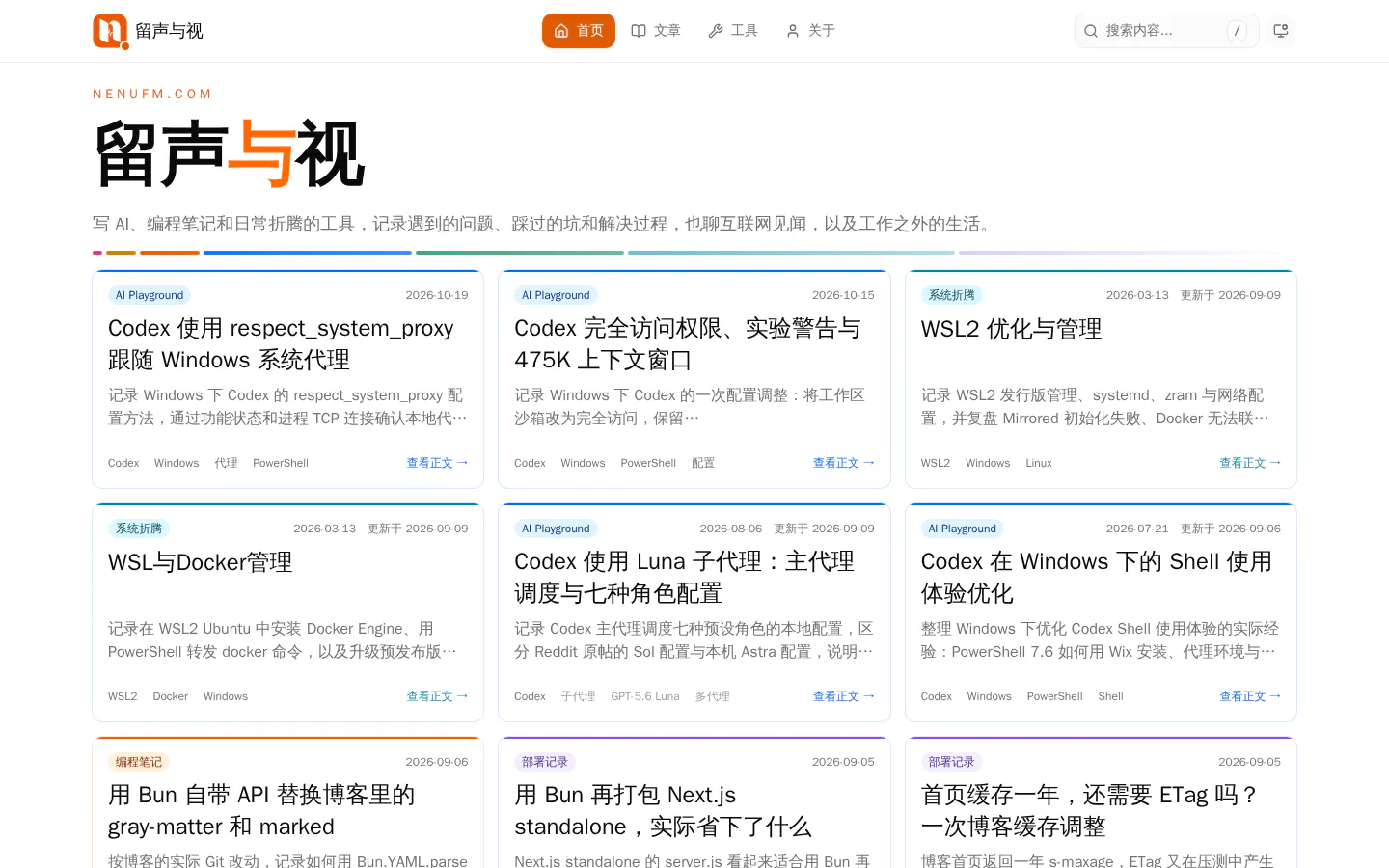Viewport: 1389px width, 868px height.
Task: Click 查看正文 on respect_system_proxy card
Action: pos(437,463)
